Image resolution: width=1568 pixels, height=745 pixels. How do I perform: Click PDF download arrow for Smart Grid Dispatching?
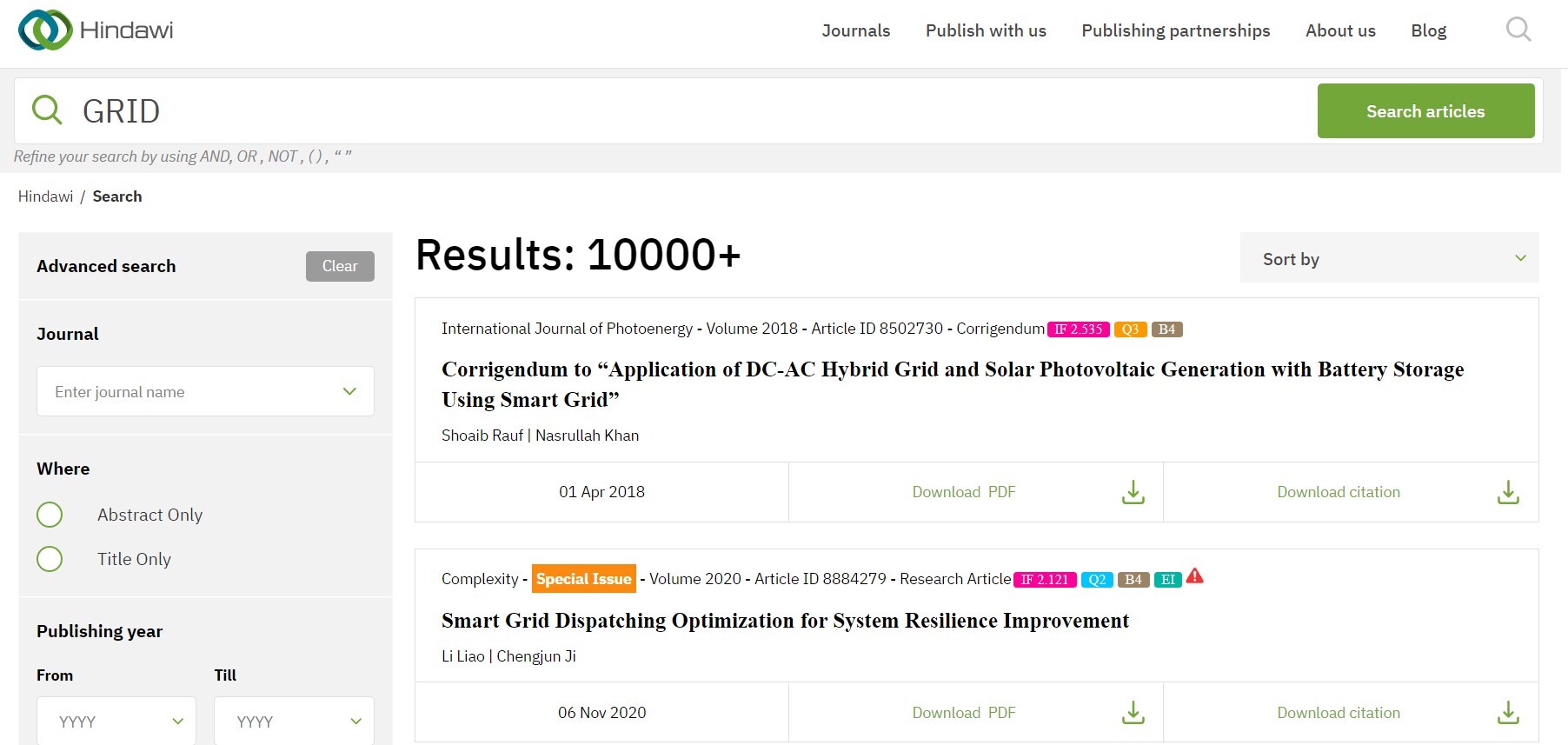coord(1133,713)
